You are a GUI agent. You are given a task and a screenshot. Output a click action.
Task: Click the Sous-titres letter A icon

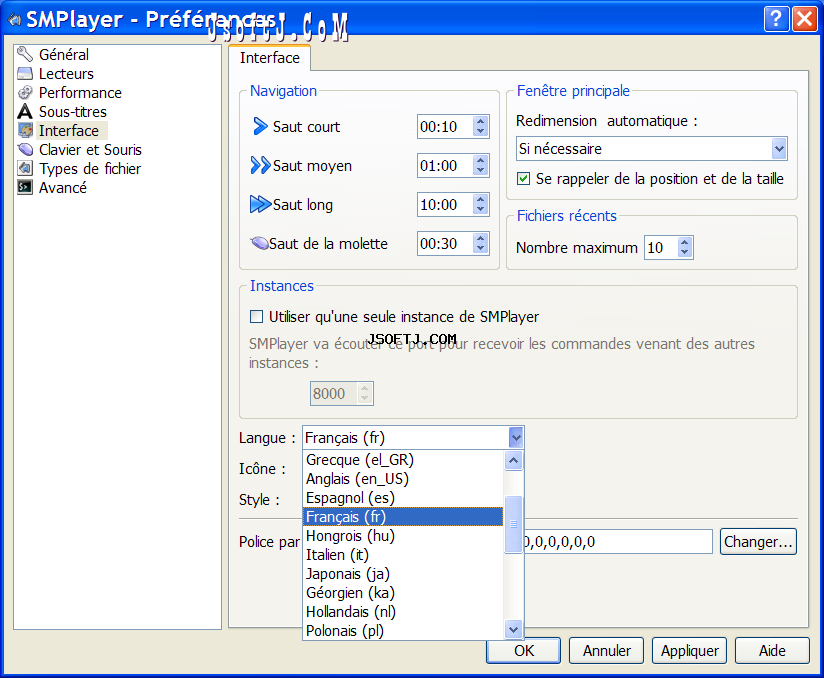(25, 111)
